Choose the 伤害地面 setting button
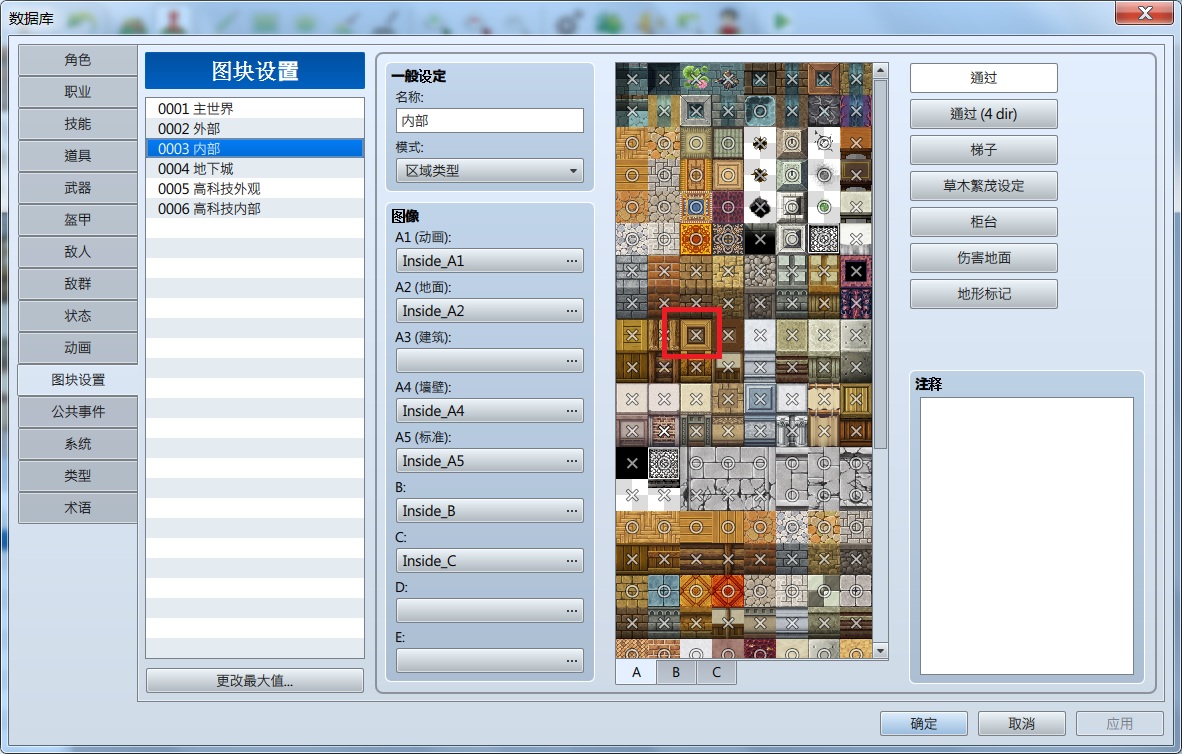This screenshot has width=1182, height=754. (x=984, y=258)
